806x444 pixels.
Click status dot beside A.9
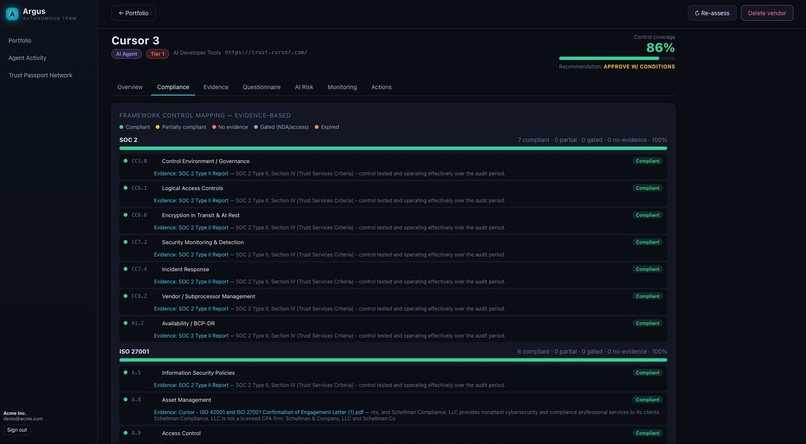coord(125,433)
